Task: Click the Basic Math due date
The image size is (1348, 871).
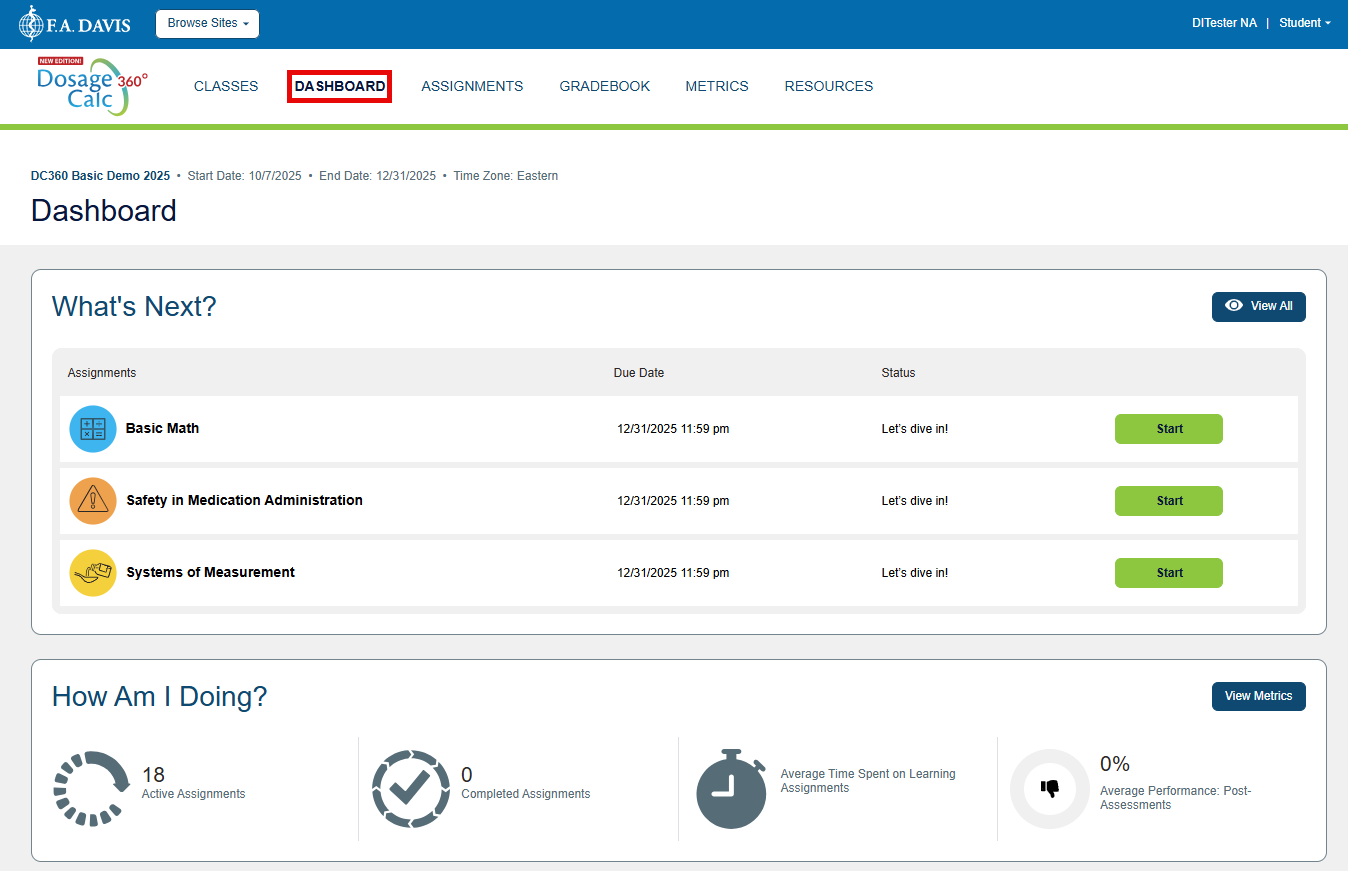Action: tap(673, 429)
